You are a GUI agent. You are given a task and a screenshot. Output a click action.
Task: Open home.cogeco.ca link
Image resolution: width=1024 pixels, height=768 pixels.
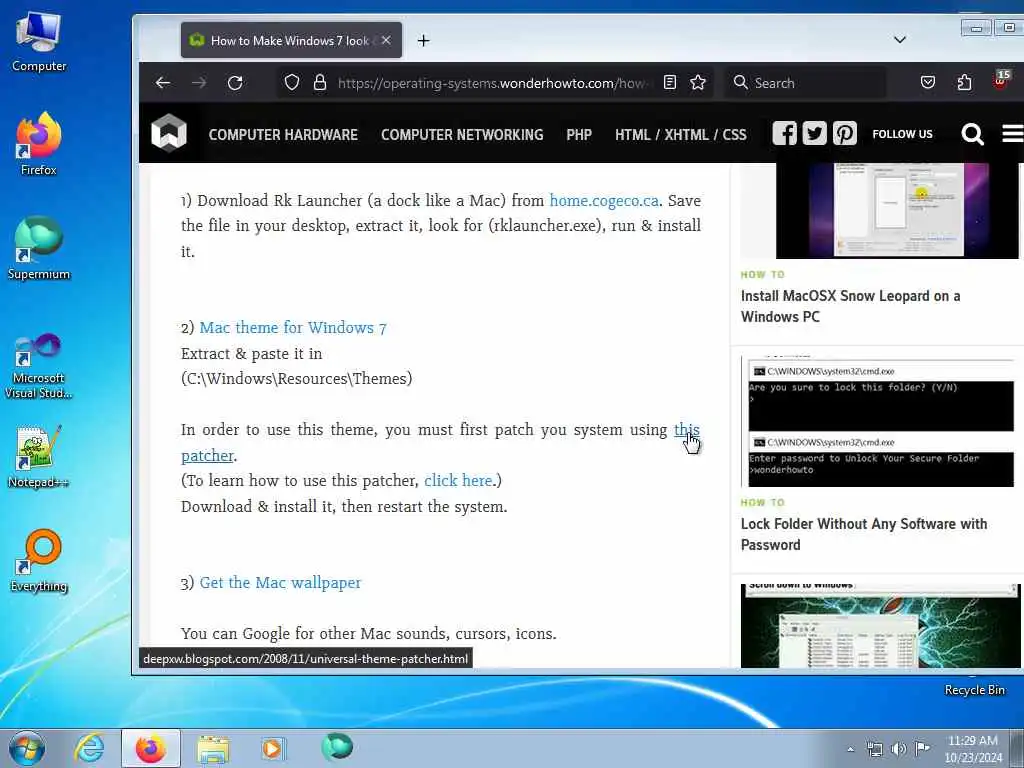[x=604, y=200]
